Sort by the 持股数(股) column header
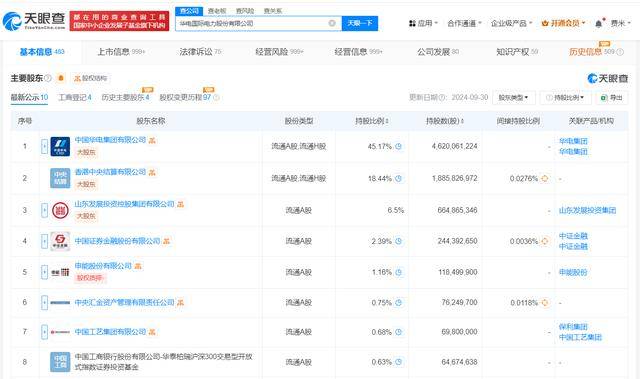This screenshot has height=379, width=640. (445, 121)
